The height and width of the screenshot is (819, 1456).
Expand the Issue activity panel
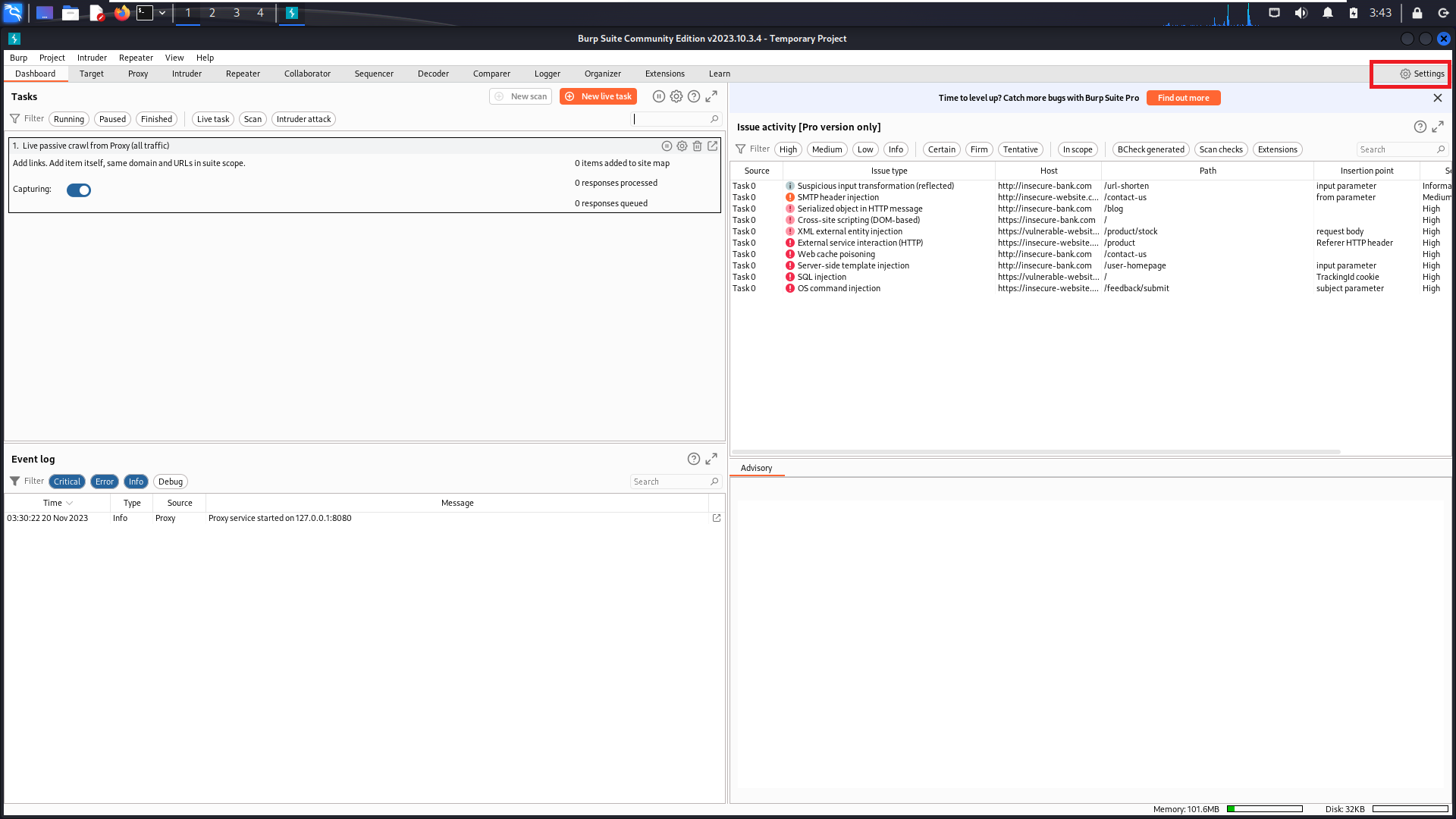(1437, 127)
